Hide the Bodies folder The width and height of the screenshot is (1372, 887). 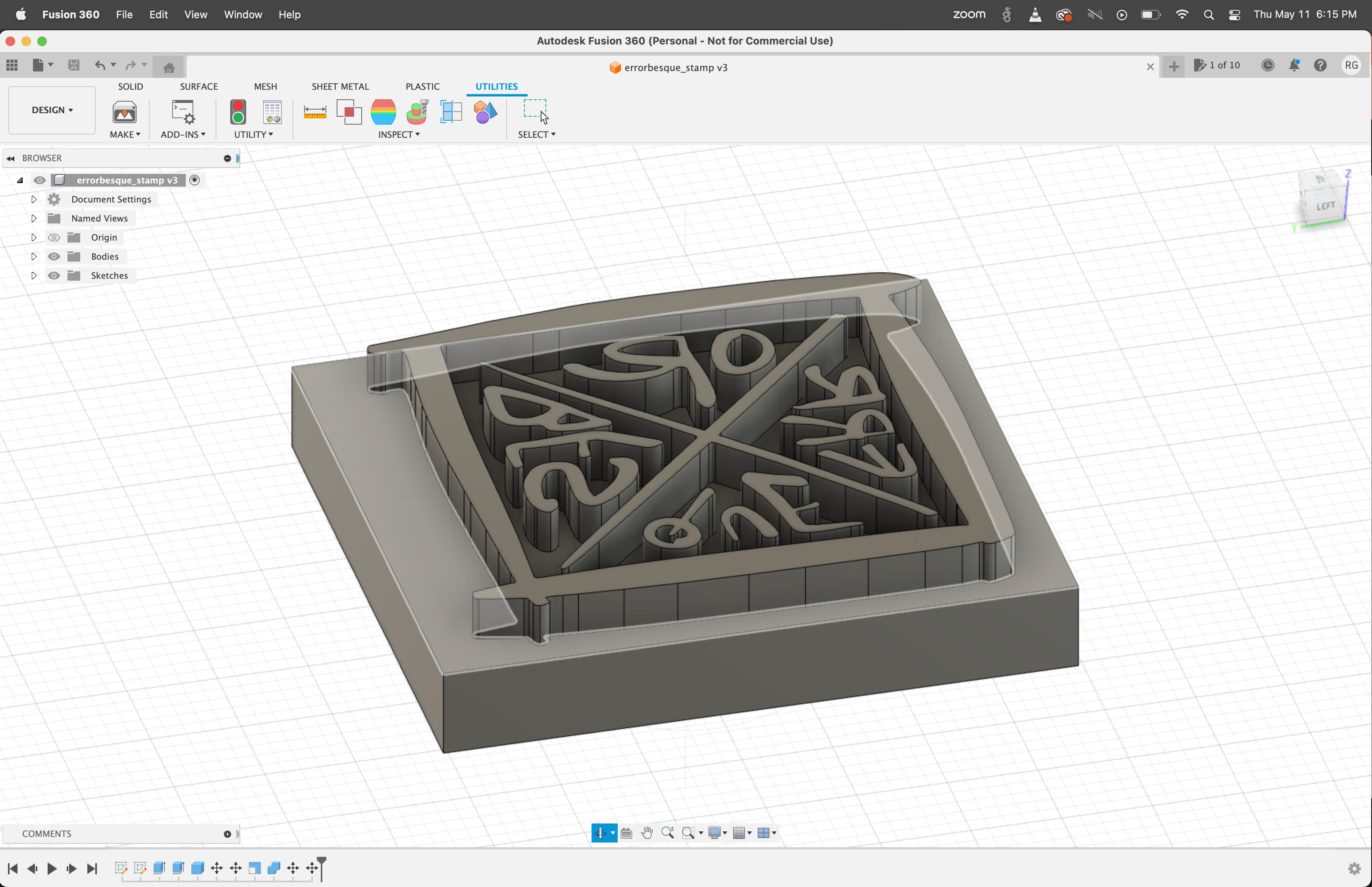point(54,256)
